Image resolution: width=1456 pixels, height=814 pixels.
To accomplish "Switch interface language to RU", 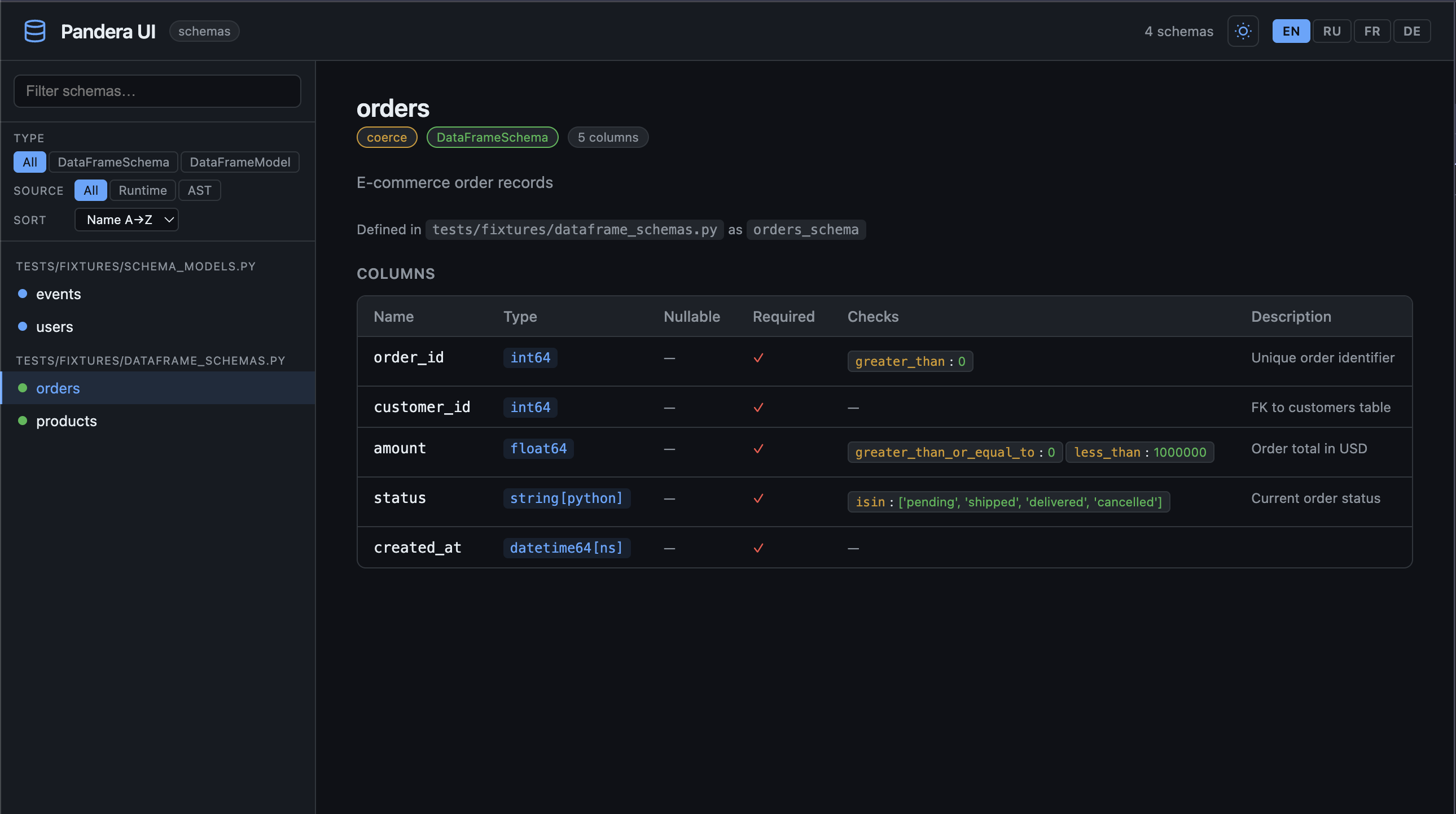I will (x=1332, y=31).
